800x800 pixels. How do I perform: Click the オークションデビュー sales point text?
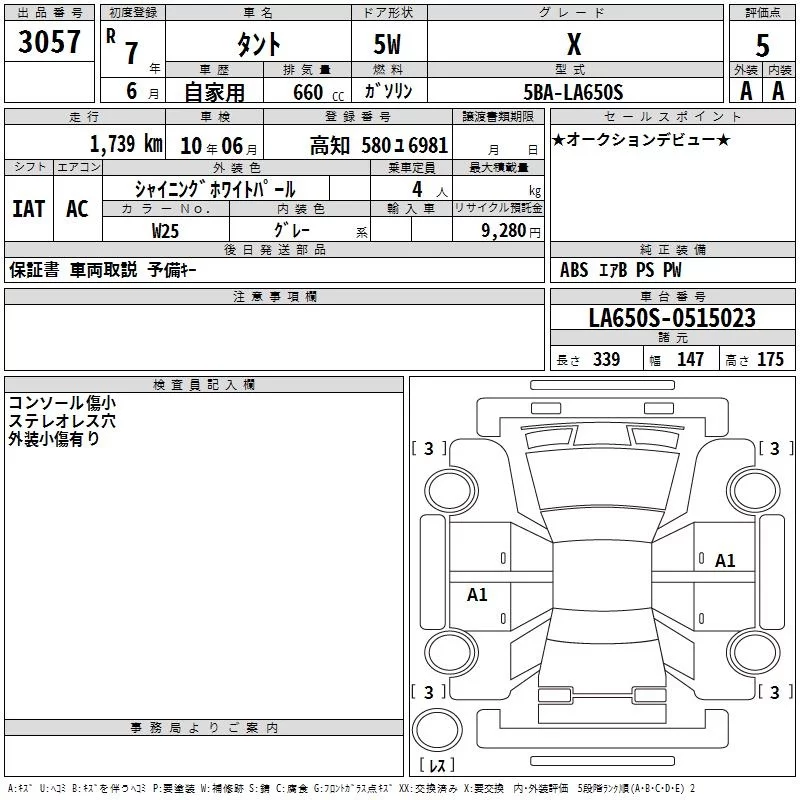[641, 140]
